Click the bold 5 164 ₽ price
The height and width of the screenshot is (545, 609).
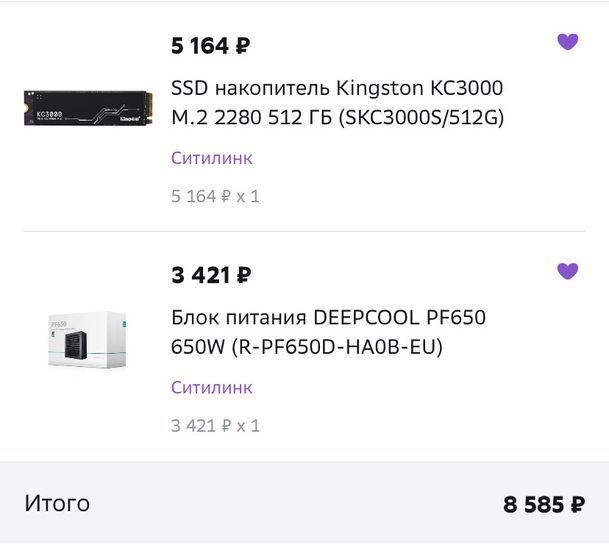point(210,45)
